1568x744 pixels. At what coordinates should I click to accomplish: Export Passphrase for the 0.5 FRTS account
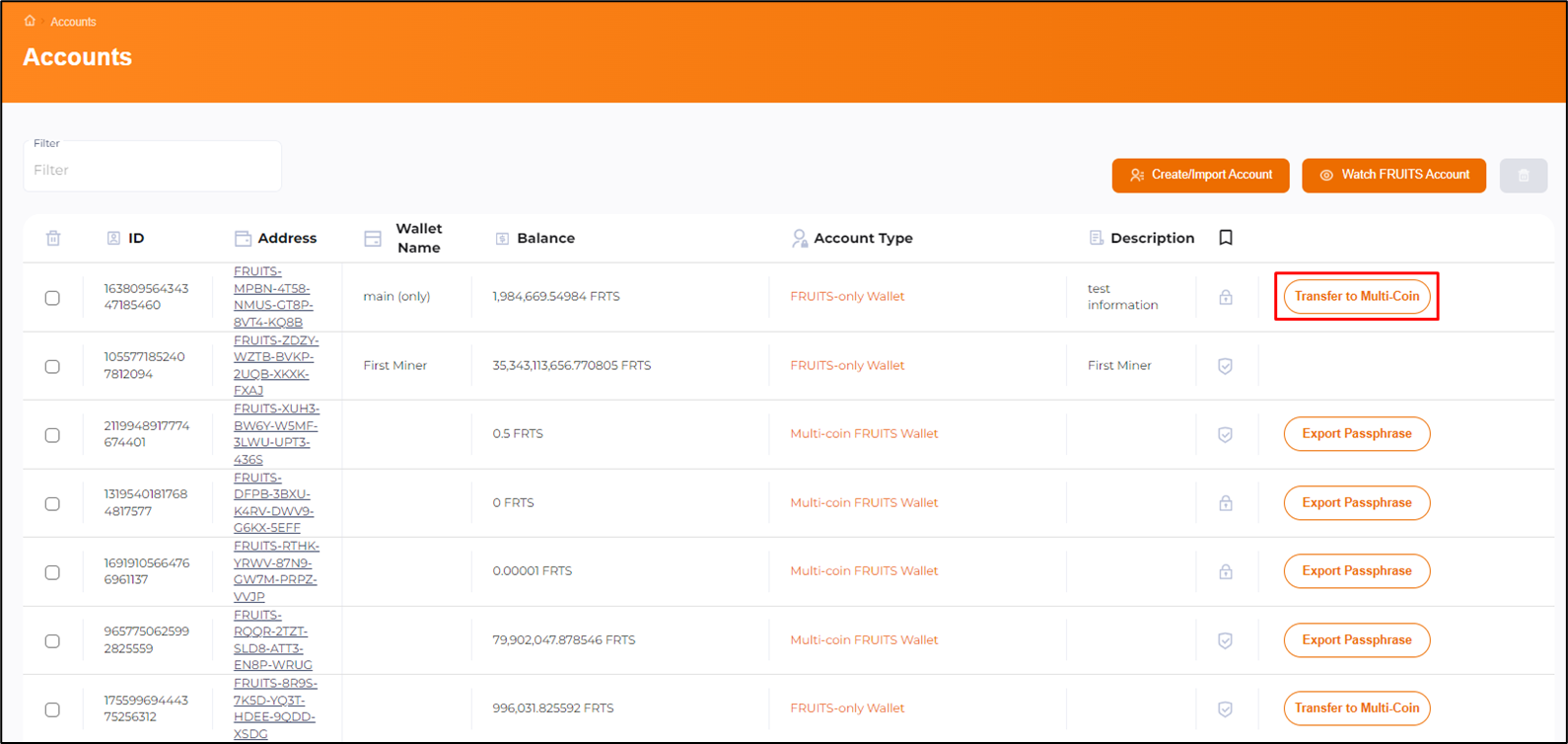1356,433
